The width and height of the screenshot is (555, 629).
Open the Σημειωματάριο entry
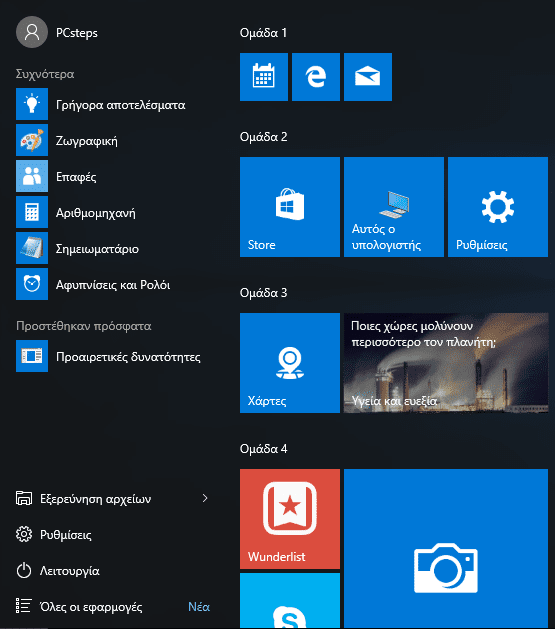97,249
